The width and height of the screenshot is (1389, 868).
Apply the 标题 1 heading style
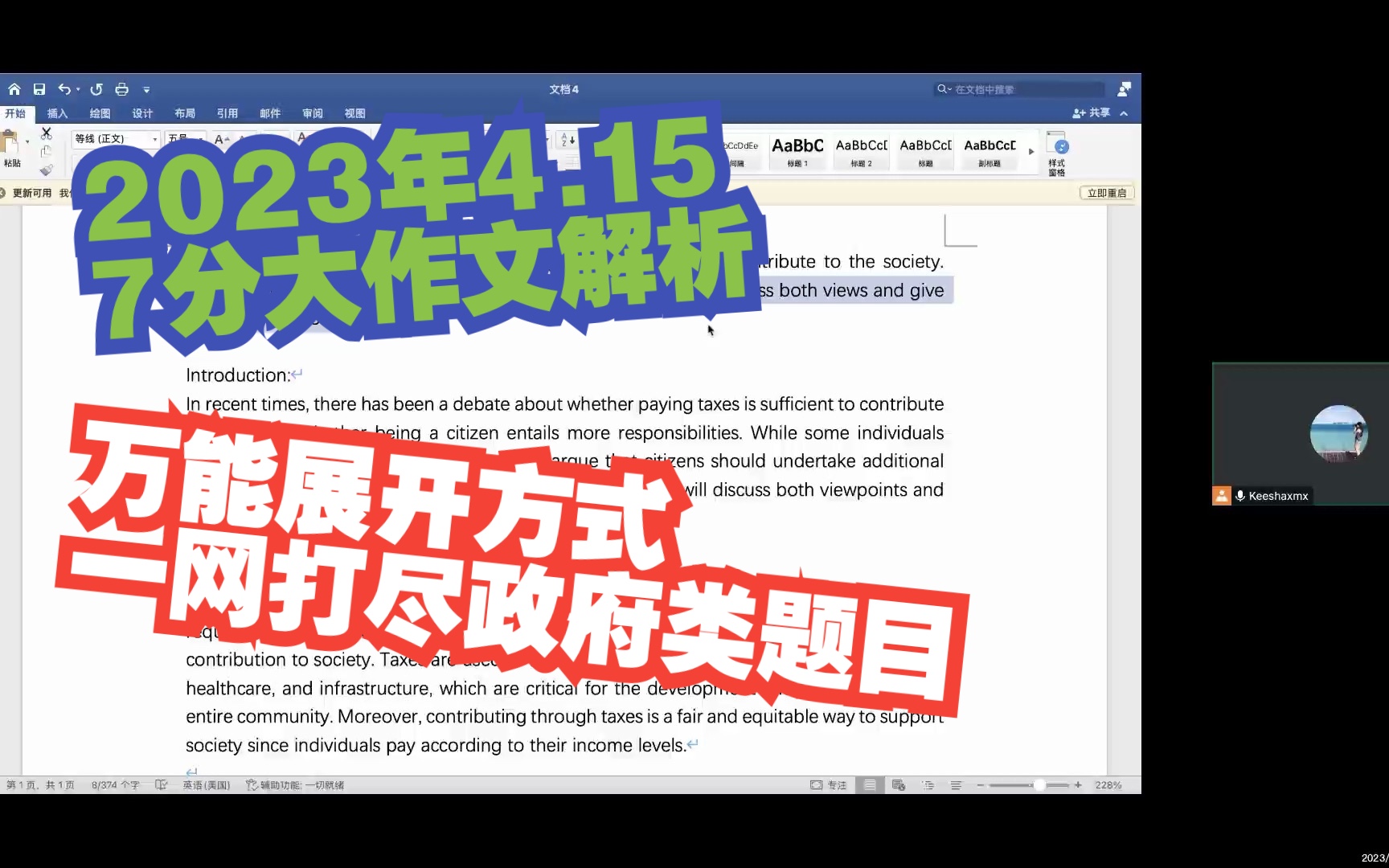click(797, 151)
